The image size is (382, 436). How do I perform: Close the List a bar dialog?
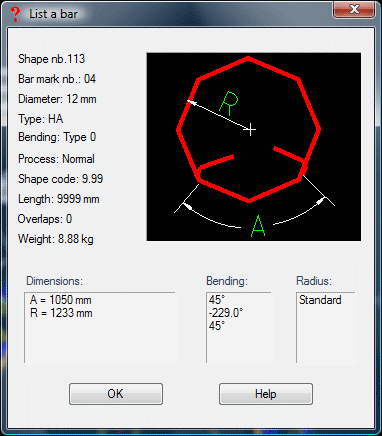pyautogui.click(x=354, y=9)
